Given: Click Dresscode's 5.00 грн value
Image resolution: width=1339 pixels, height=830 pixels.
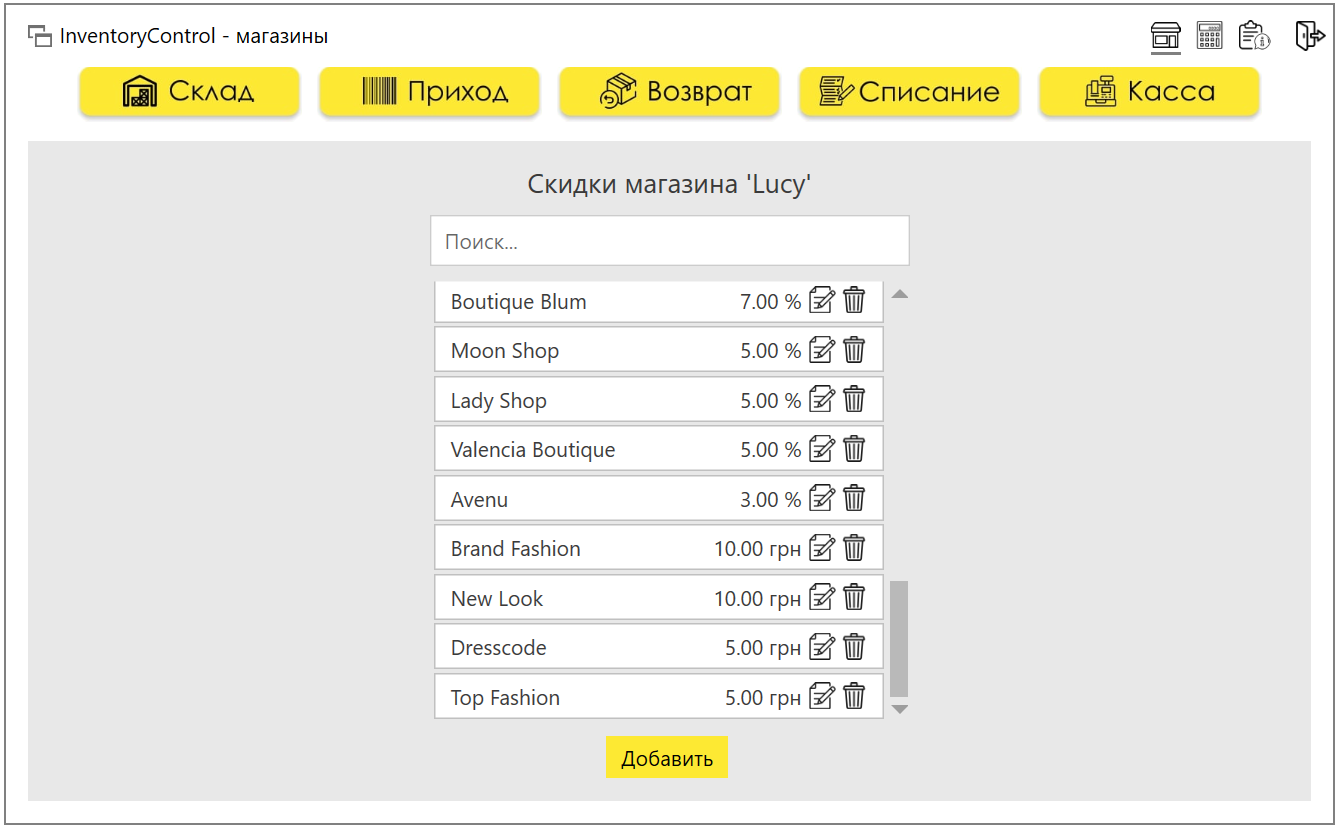Looking at the screenshot, I should click(763, 648).
